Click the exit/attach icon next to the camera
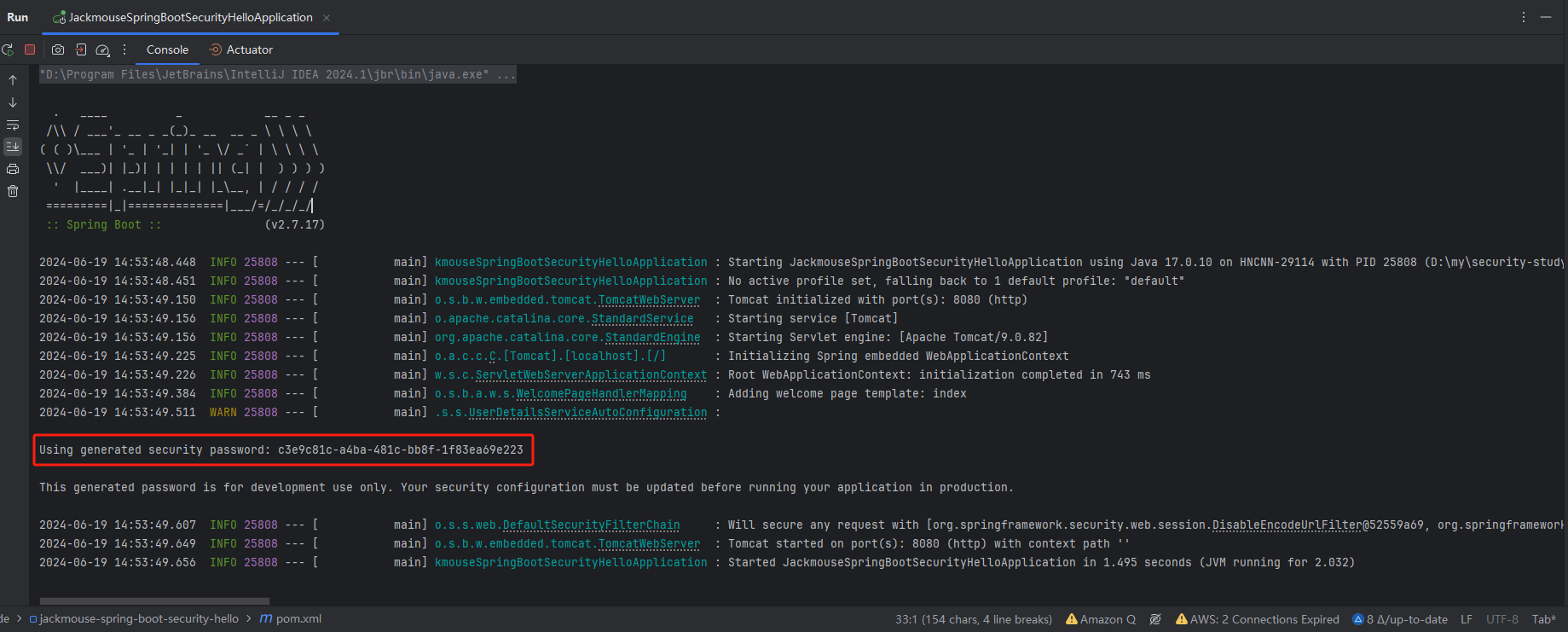 (81, 49)
